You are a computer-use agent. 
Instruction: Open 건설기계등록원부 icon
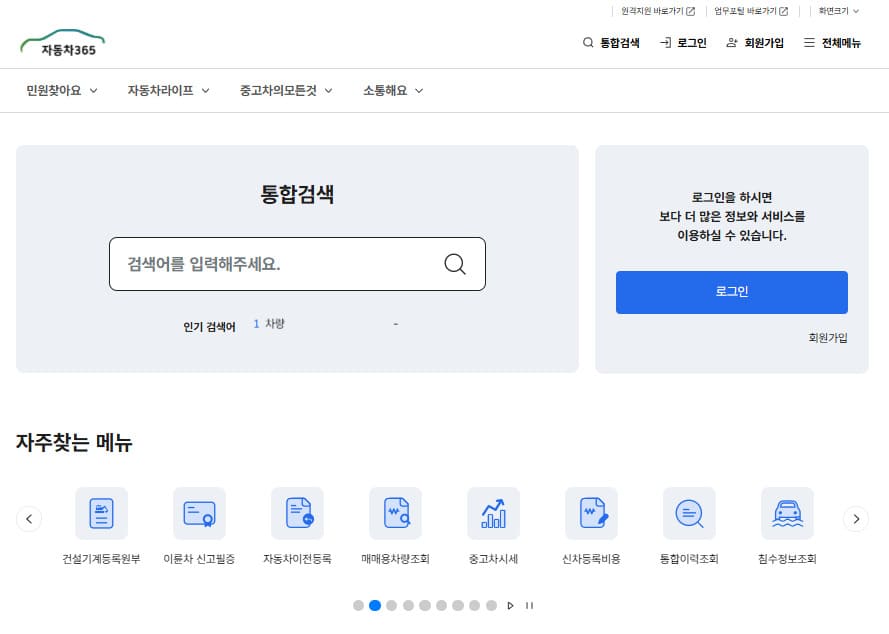101,513
